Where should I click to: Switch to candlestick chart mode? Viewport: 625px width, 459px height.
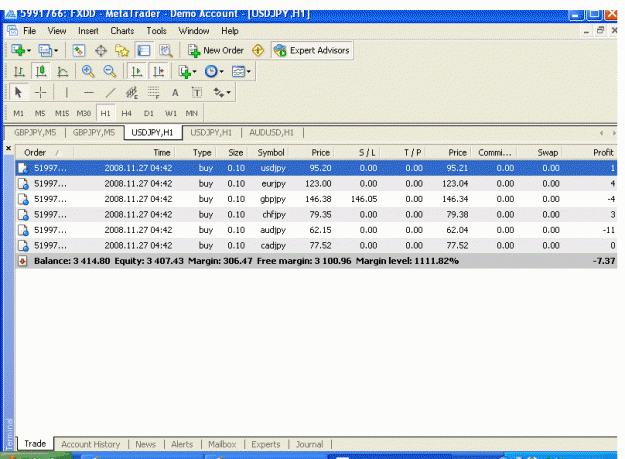point(41,72)
